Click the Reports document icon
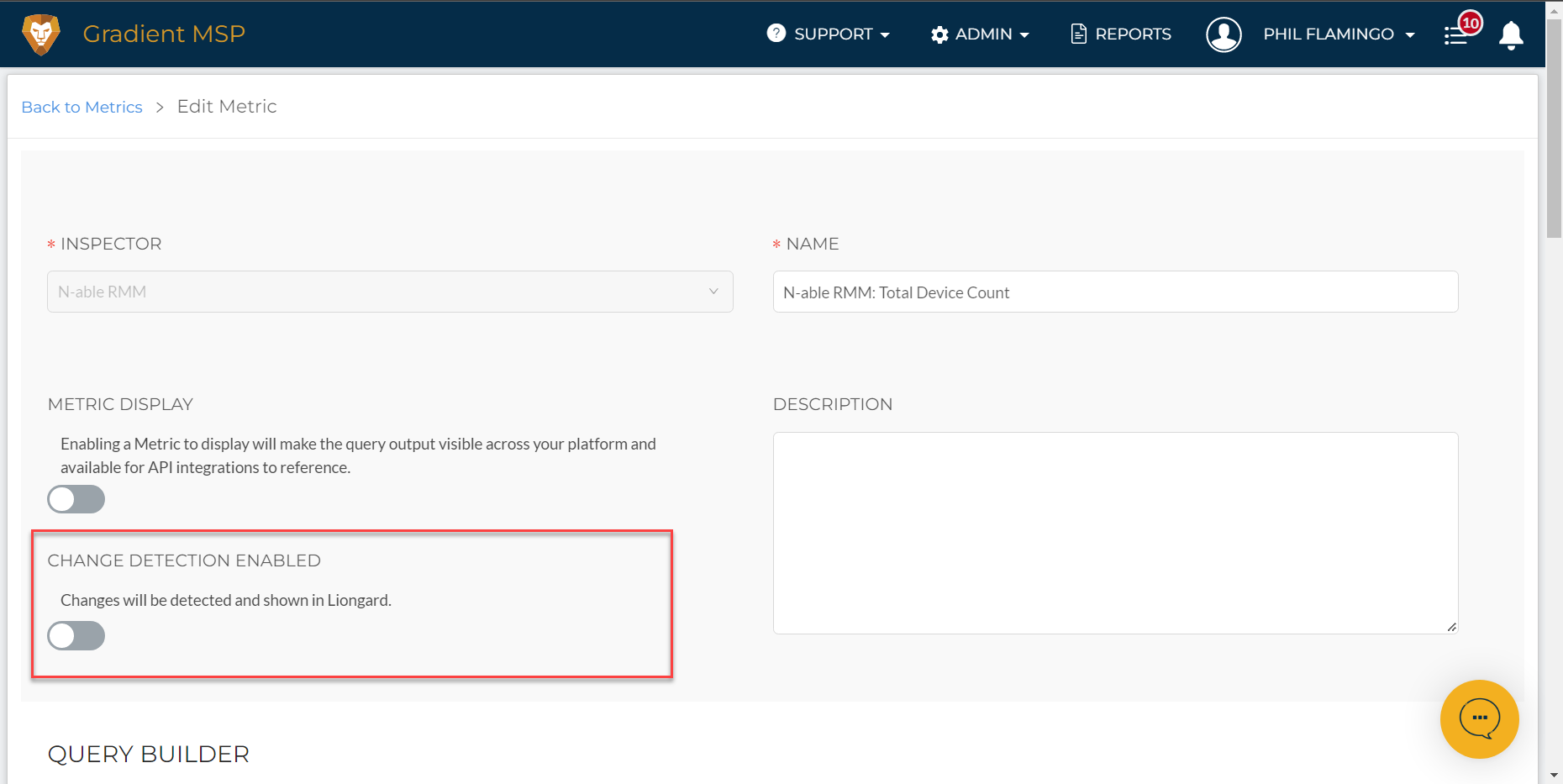 tap(1078, 34)
